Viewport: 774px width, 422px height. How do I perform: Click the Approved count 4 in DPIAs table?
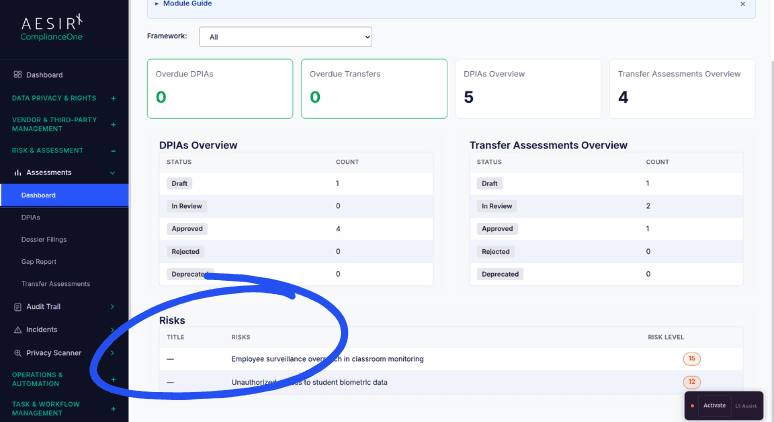click(338, 229)
